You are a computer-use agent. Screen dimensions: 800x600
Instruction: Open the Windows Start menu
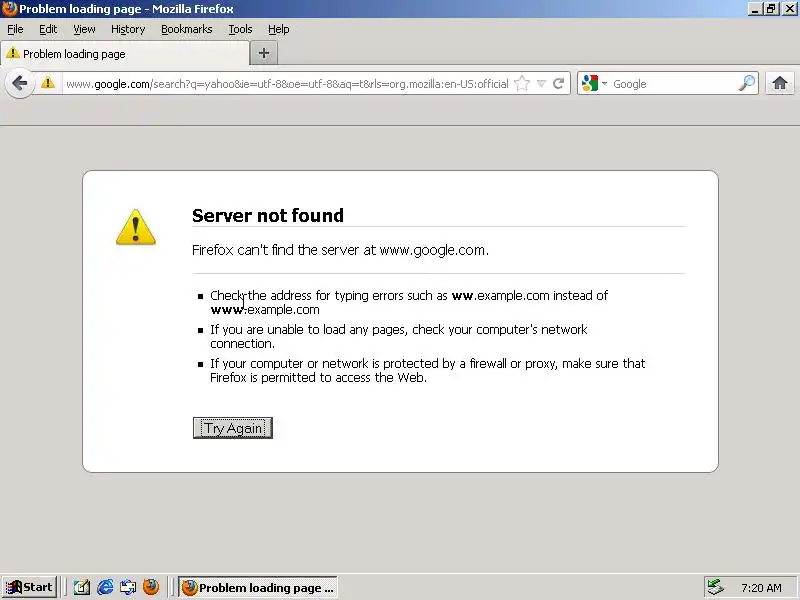[x=30, y=587]
